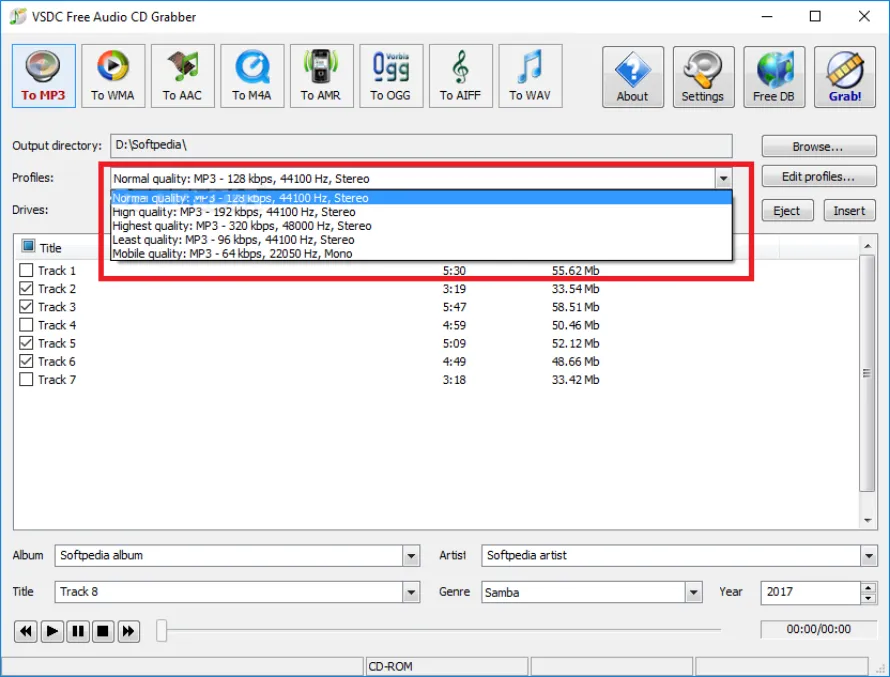Image resolution: width=890 pixels, height=677 pixels.
Task: Choose Mobile quality 64 kbps Mono profile
Action: coord(421,254)
